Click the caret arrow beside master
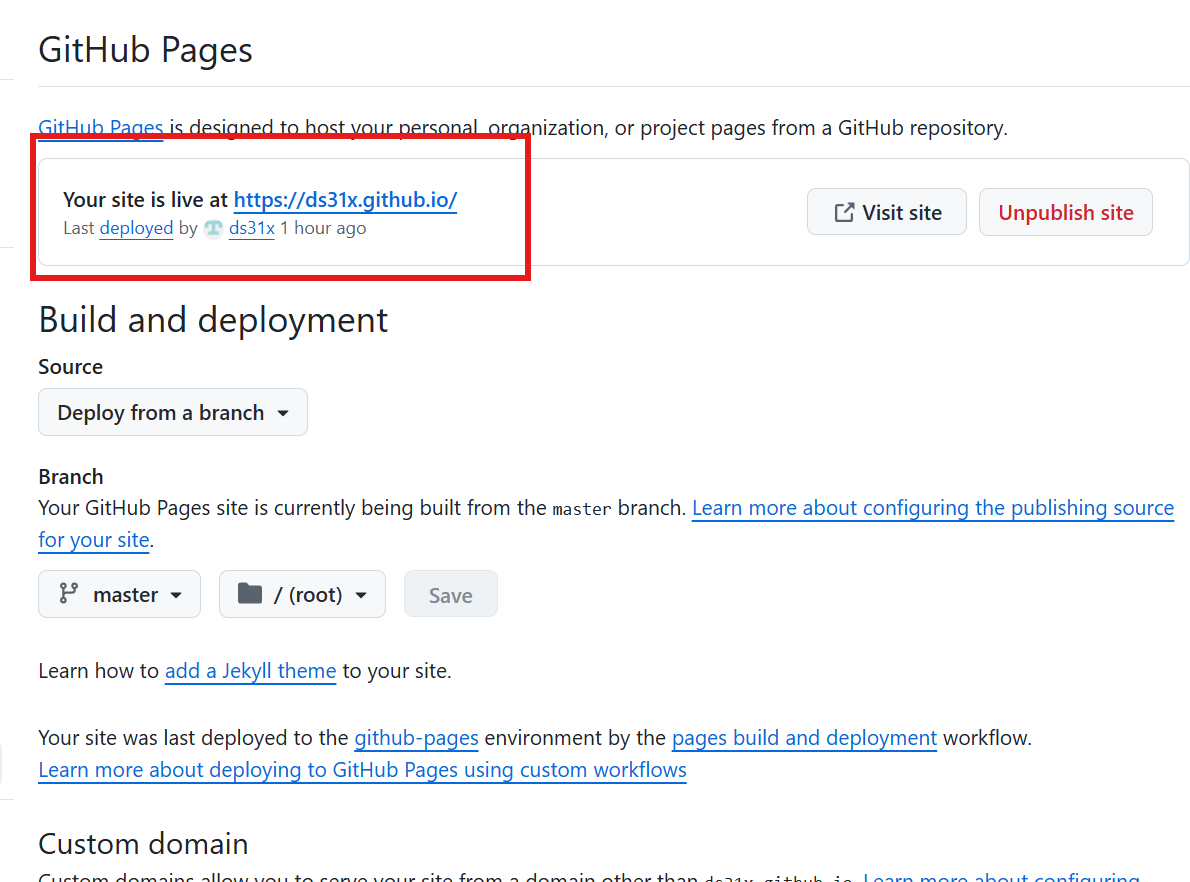 point(176,596)
